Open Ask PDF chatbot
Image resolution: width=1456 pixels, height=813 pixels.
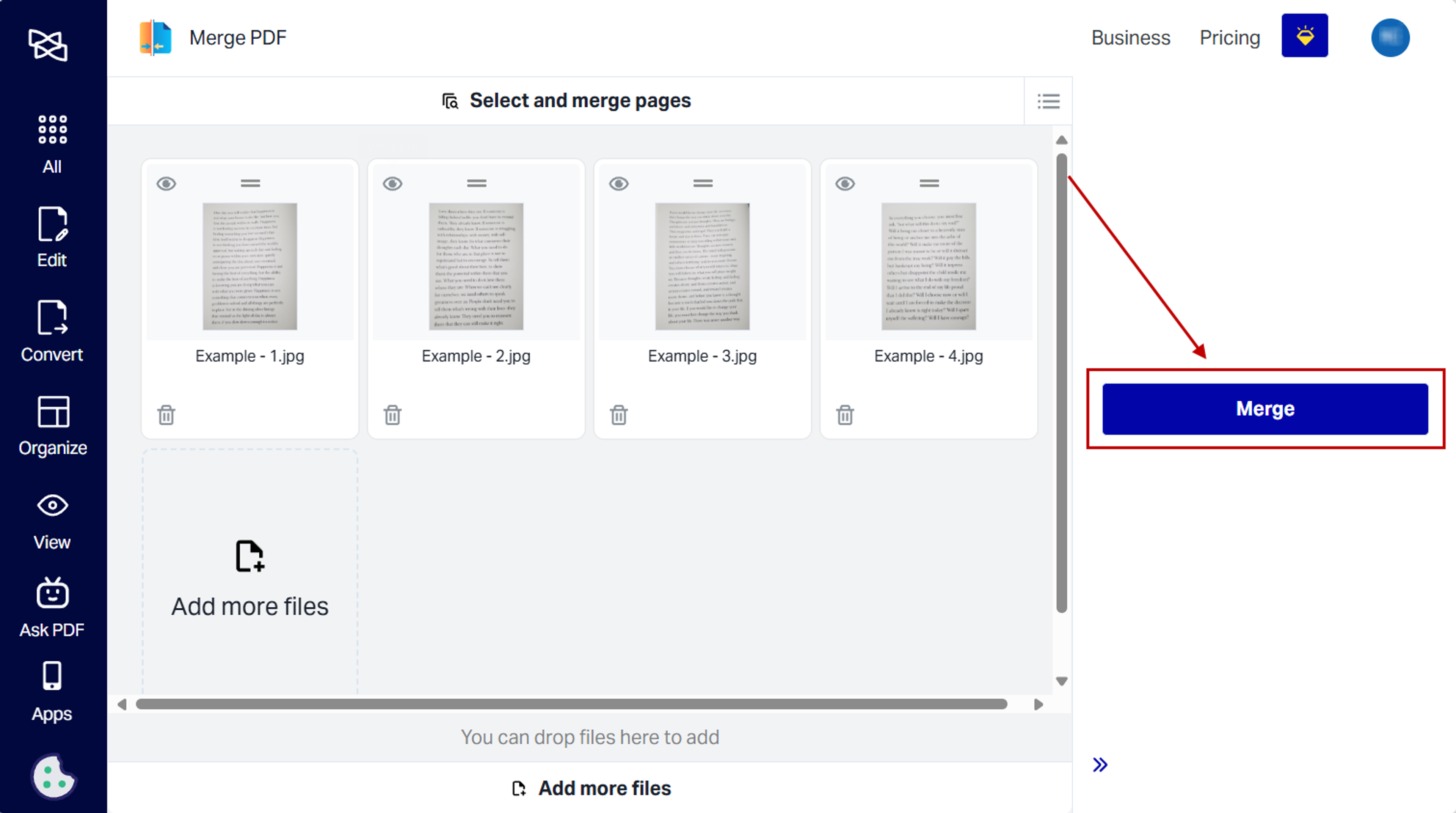(x=52, y=608)
